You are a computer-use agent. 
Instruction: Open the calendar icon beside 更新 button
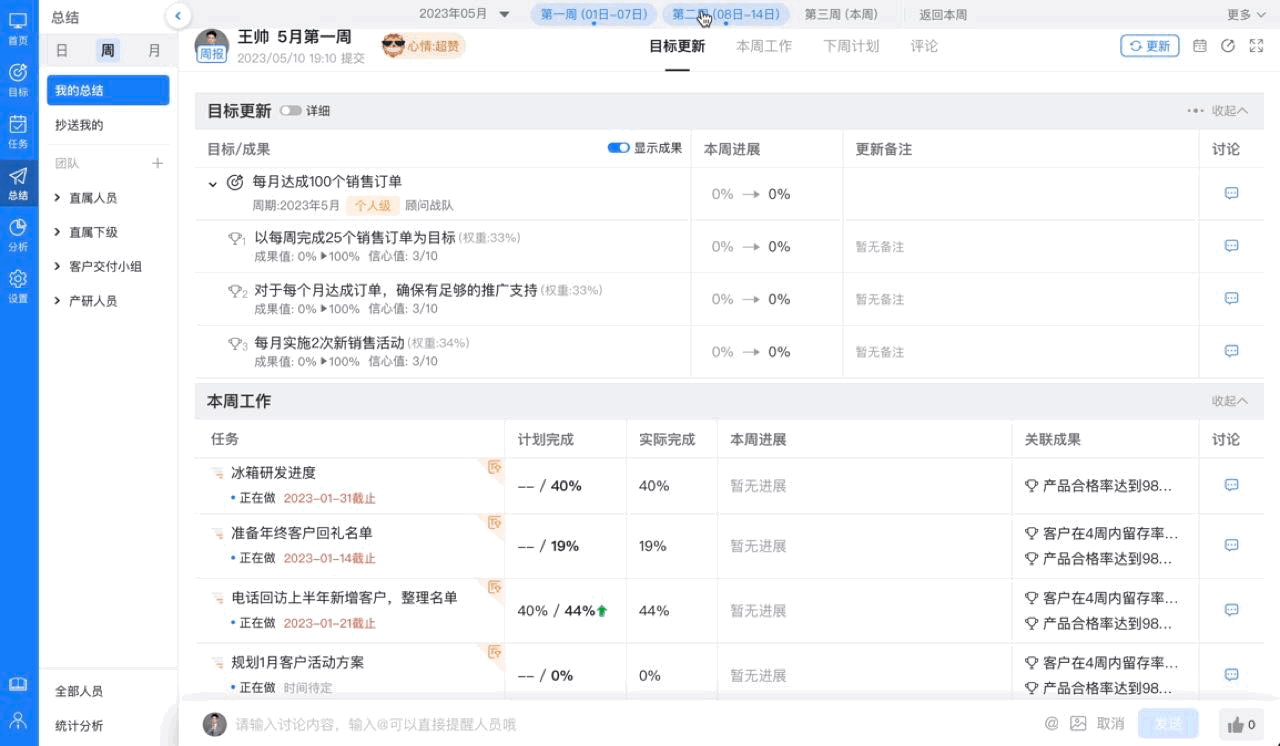coord(1200,46)
